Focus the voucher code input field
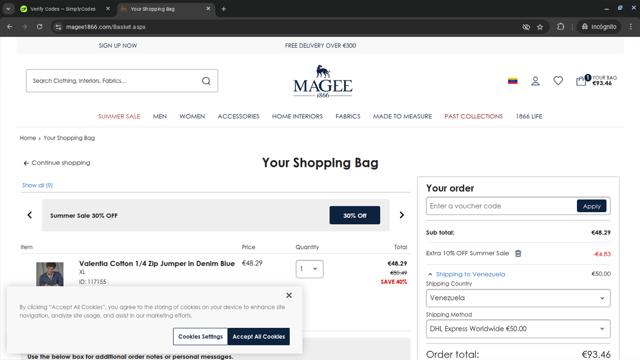This screenshot has height=360, width=640. coord(502,206)
